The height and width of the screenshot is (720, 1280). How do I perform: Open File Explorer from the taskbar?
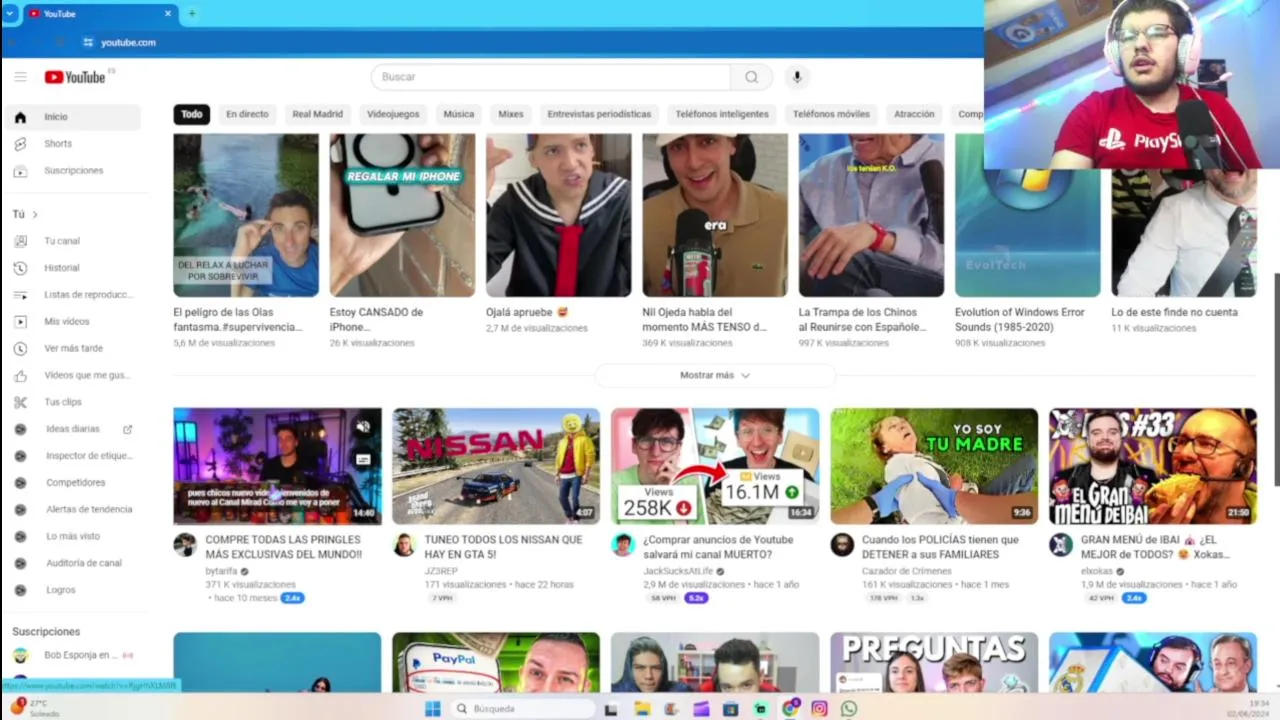pyautogui.click(x=642, y=708)
